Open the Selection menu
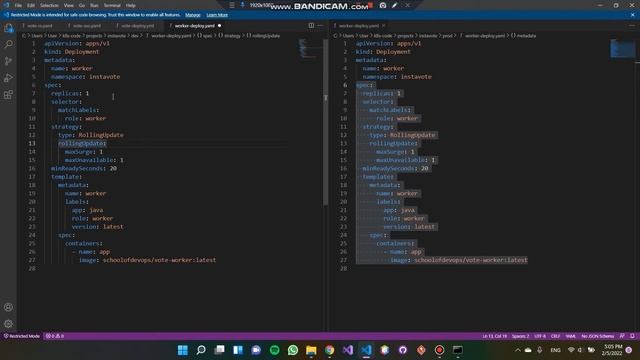This screenshot has height=360, width=640. 49,5
